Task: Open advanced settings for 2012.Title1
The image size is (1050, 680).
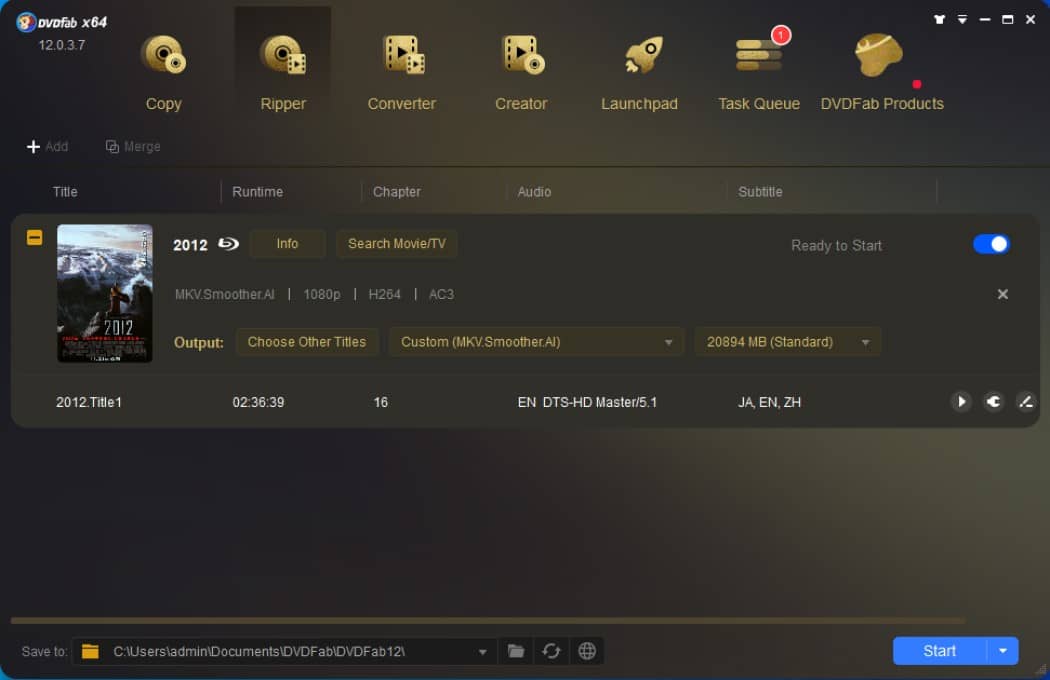Action: pyautogui.click(x=993, y=401)
